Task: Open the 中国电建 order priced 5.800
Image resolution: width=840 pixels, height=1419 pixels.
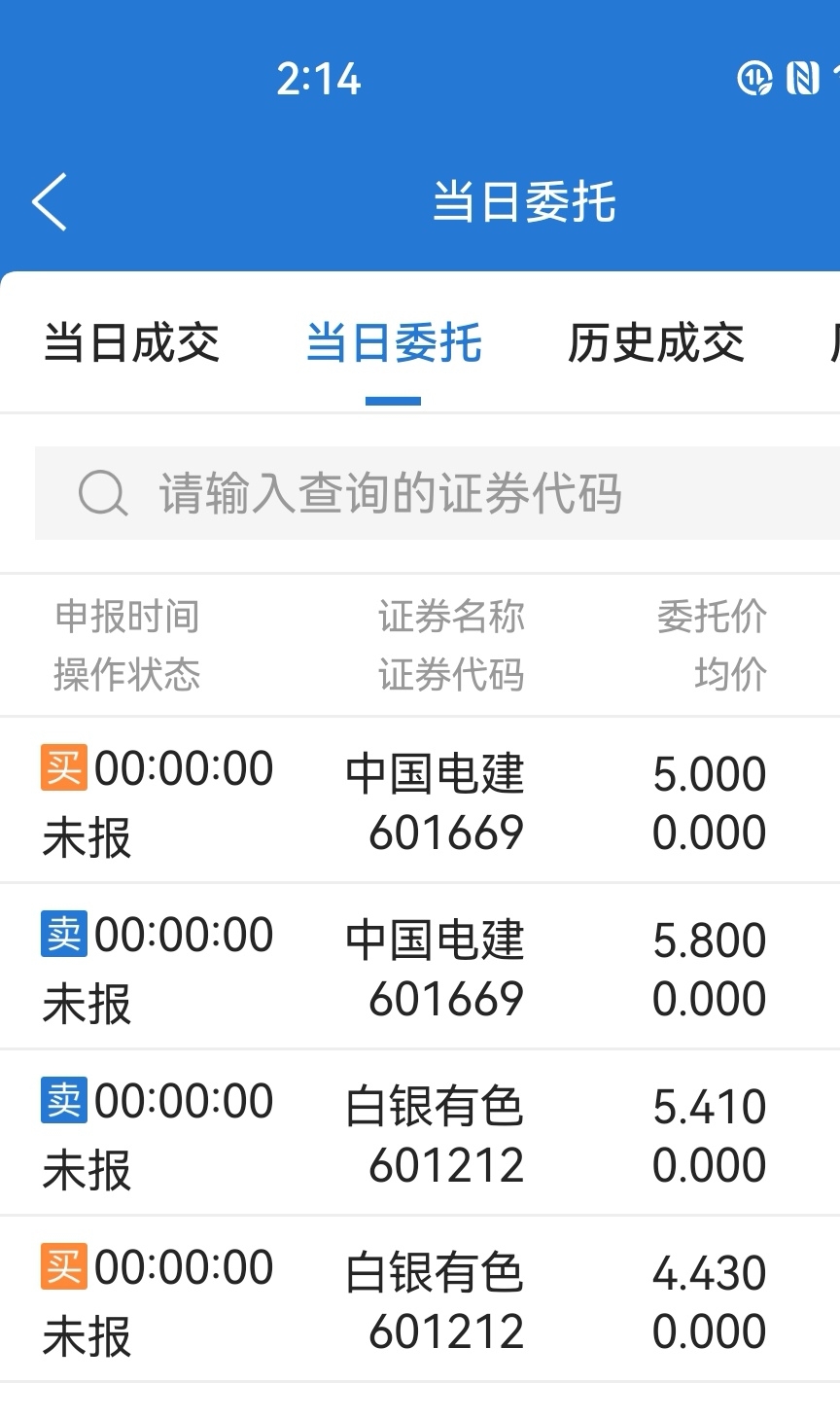Action: click(420, 967)
